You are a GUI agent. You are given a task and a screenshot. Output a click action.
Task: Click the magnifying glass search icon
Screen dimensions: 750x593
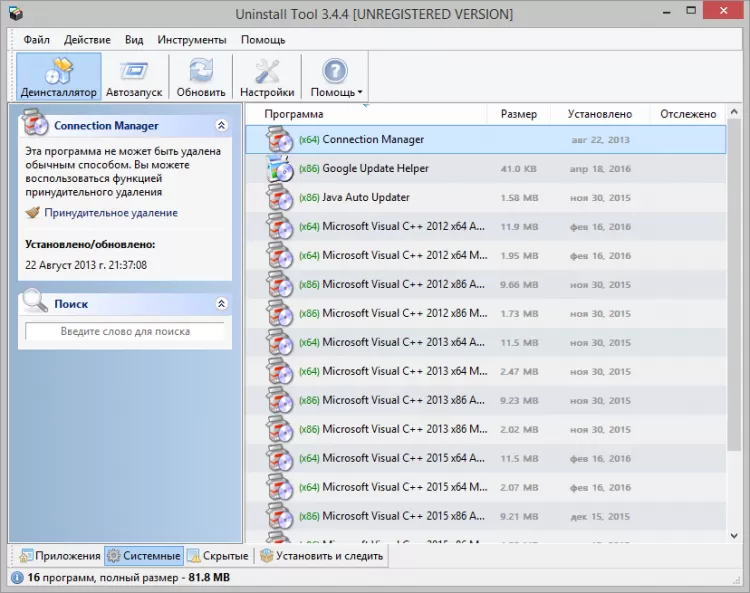pos(35,300)
